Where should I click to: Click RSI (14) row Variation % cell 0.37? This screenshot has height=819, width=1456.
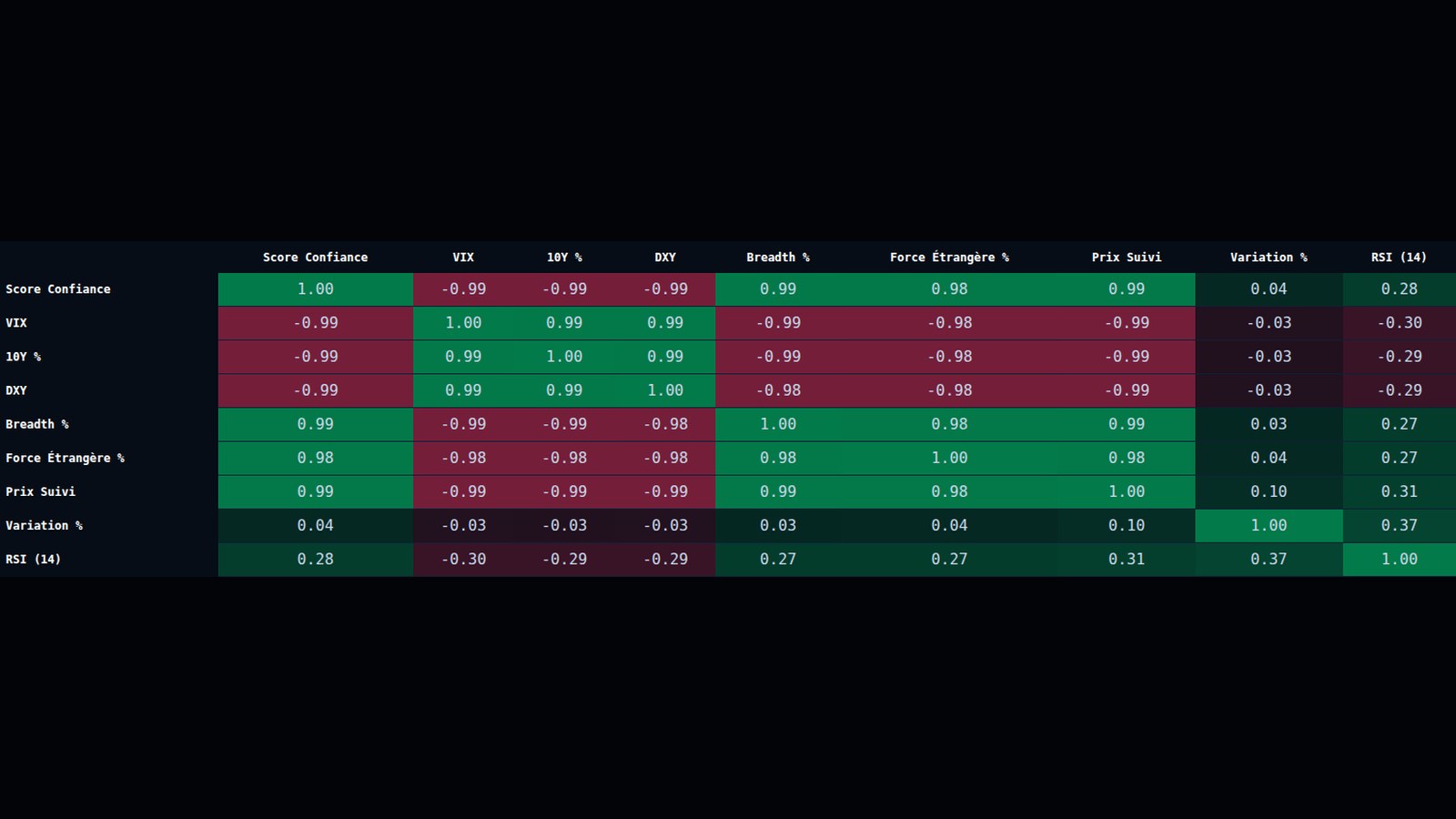tap(1269, 559)
